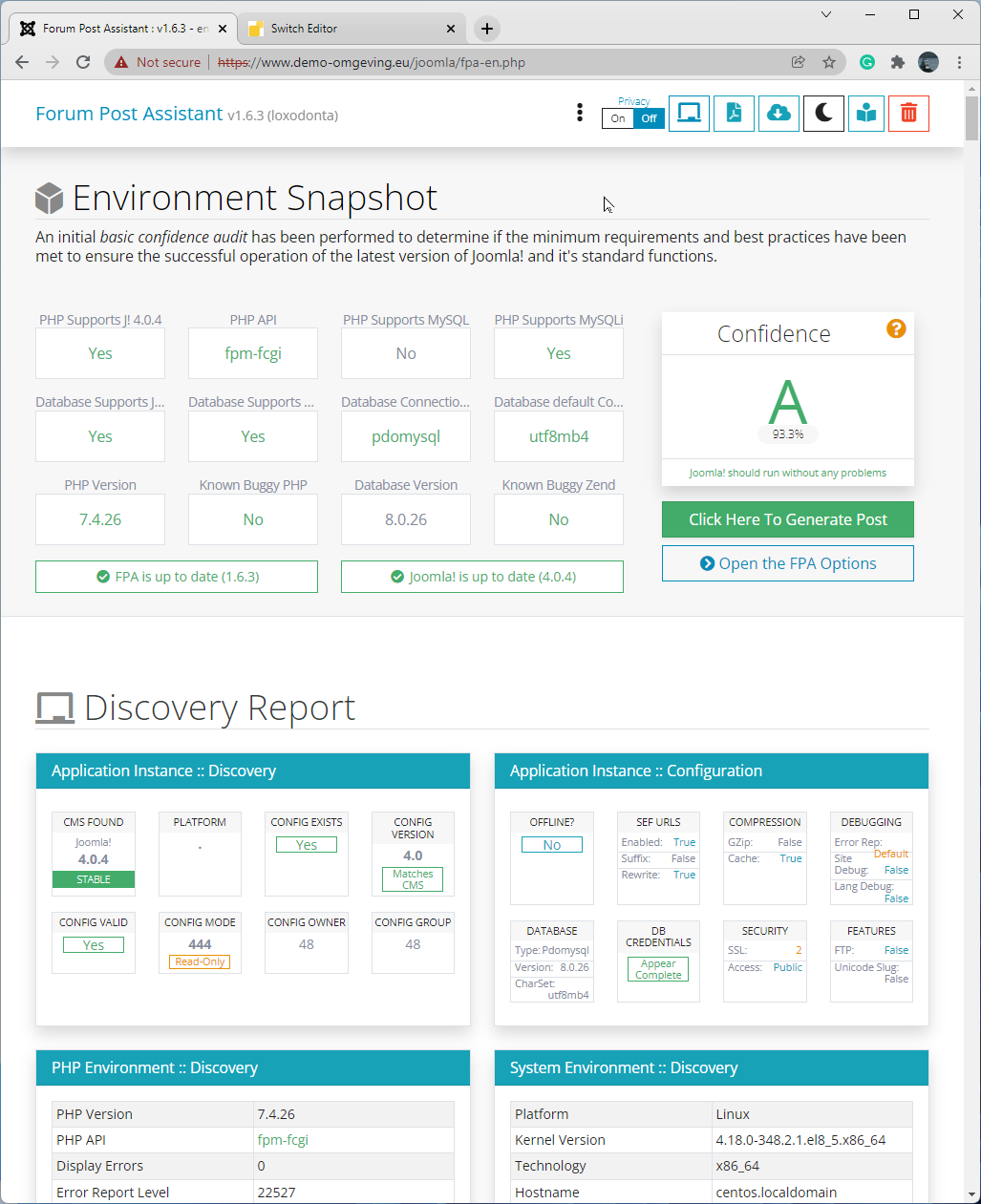Open the three-dot kebab menu in FPA header

tap(579, 113)
